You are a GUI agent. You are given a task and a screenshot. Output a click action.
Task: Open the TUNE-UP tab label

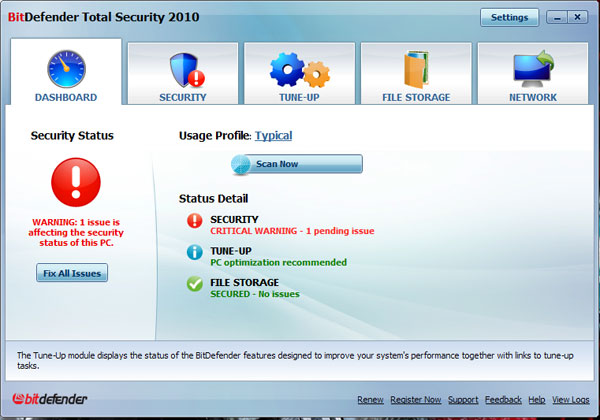click(299, 98)
